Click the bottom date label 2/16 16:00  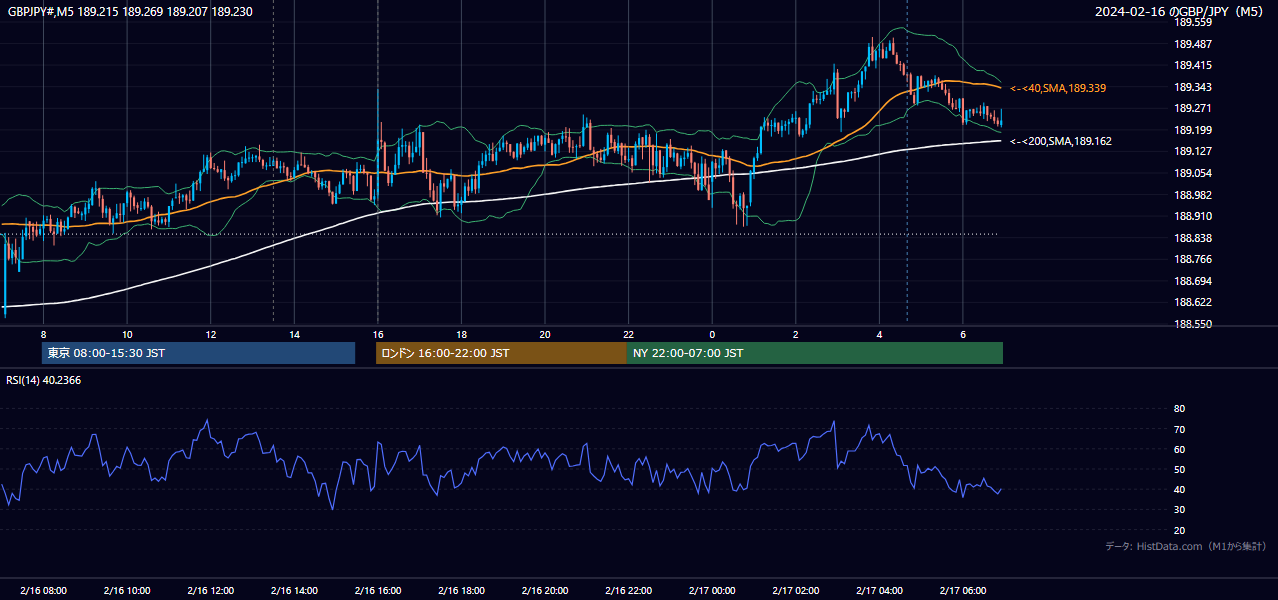pyautogui.click(x=377, y=590)
